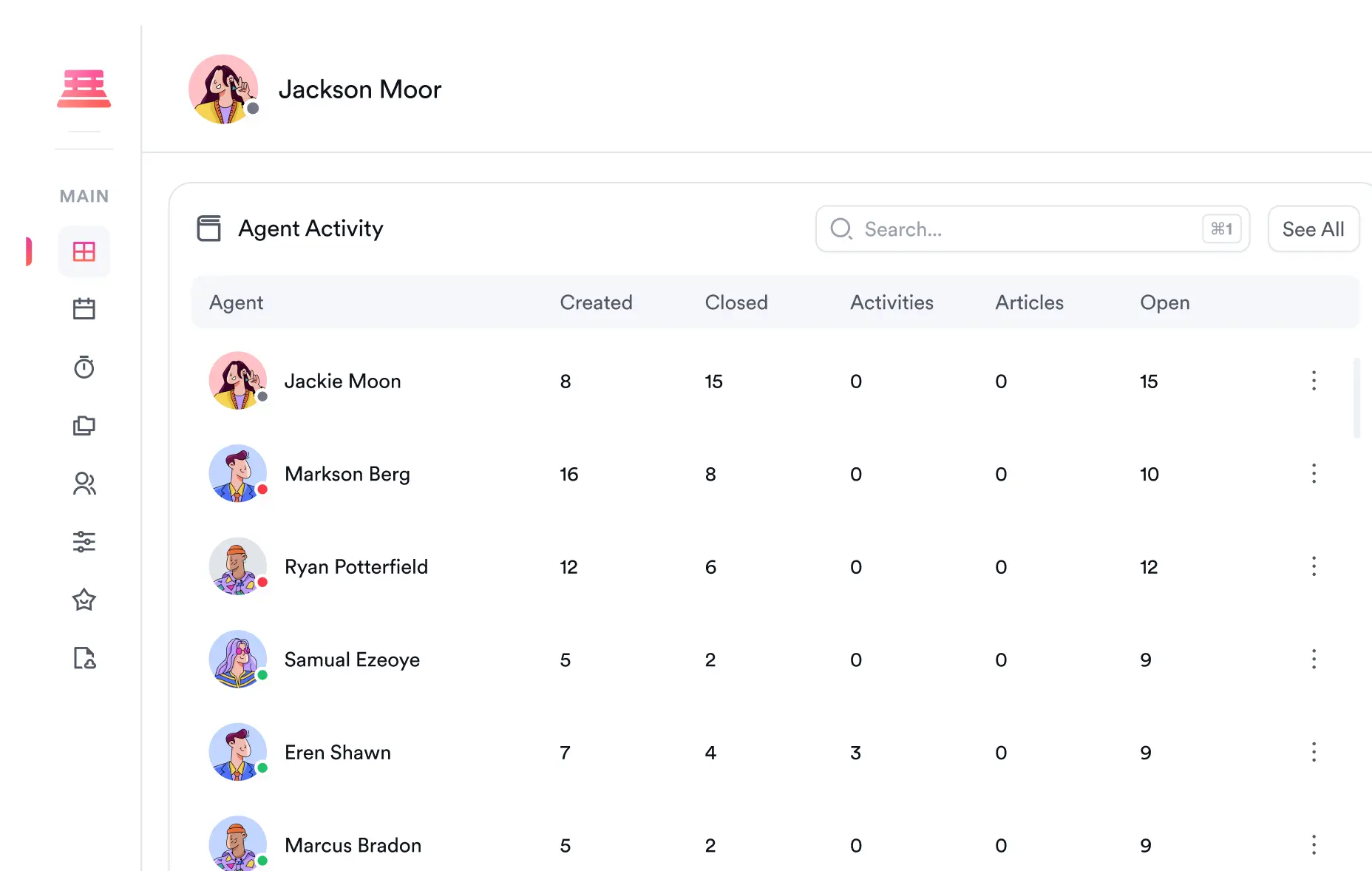
Task: Open the more options menu for Jackie Moon
Action: pyautogui.click(x=1314, y=381)
